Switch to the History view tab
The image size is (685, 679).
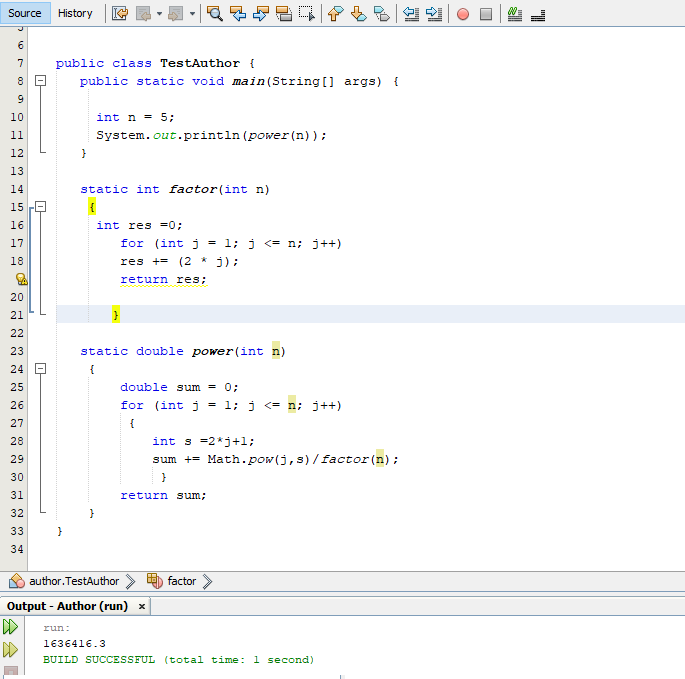click(75, 13)
